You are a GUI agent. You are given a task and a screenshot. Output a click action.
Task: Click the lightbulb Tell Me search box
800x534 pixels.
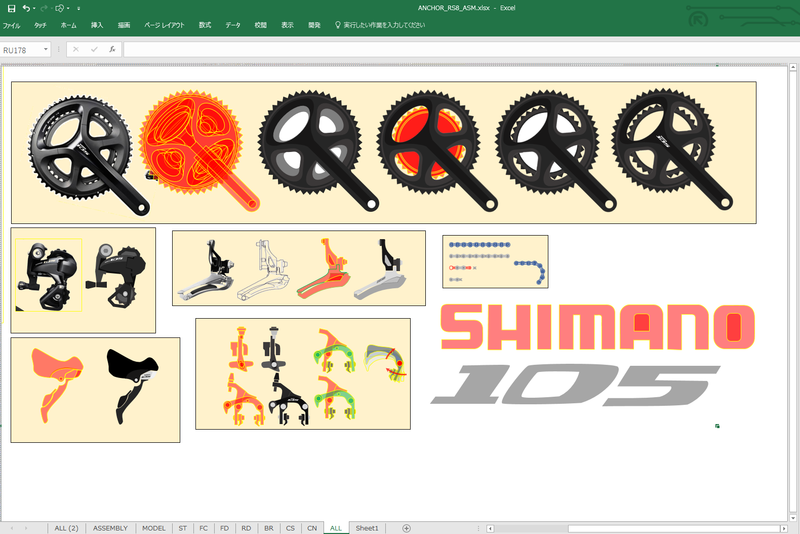(380, 25)
